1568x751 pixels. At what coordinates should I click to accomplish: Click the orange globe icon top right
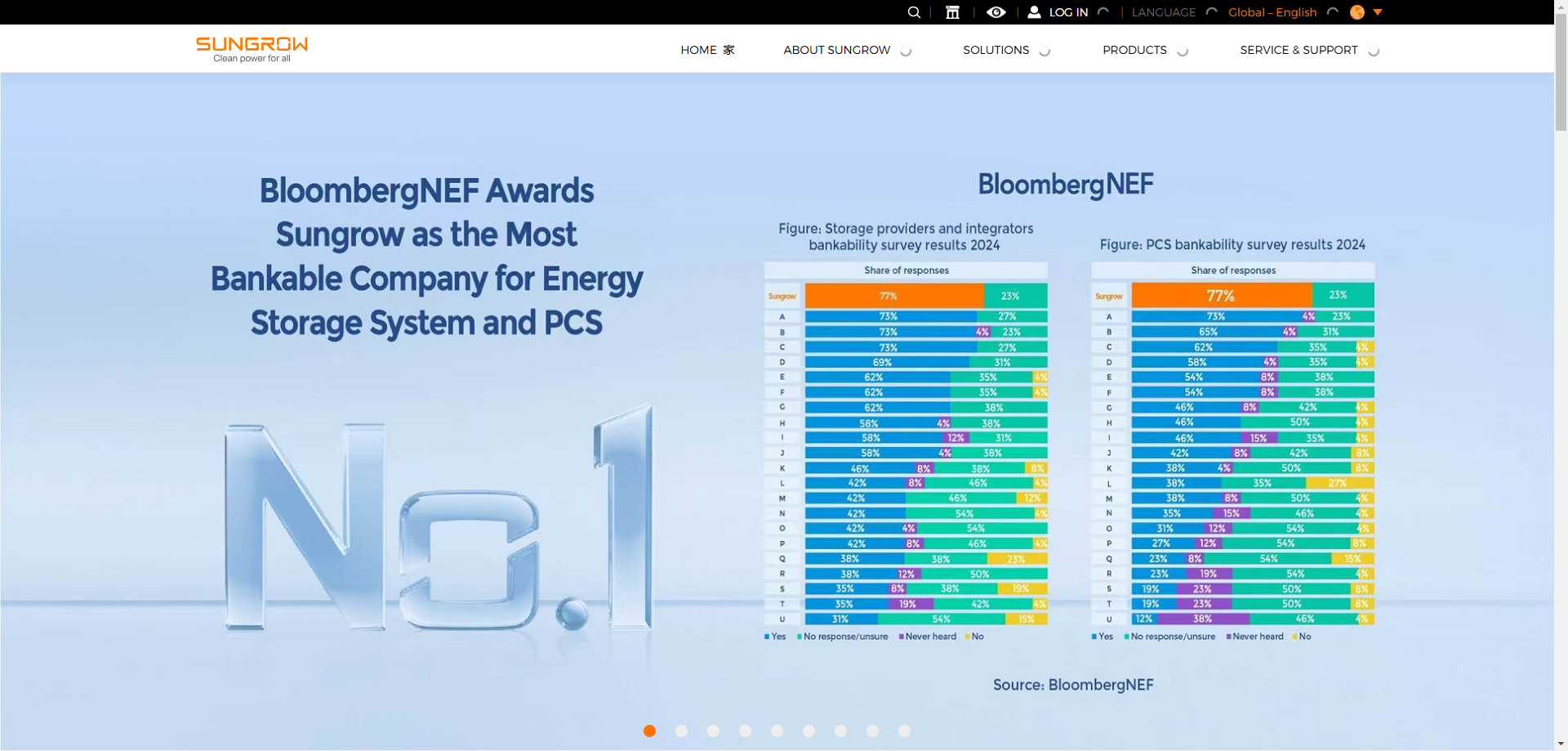tap(1357, 12)
